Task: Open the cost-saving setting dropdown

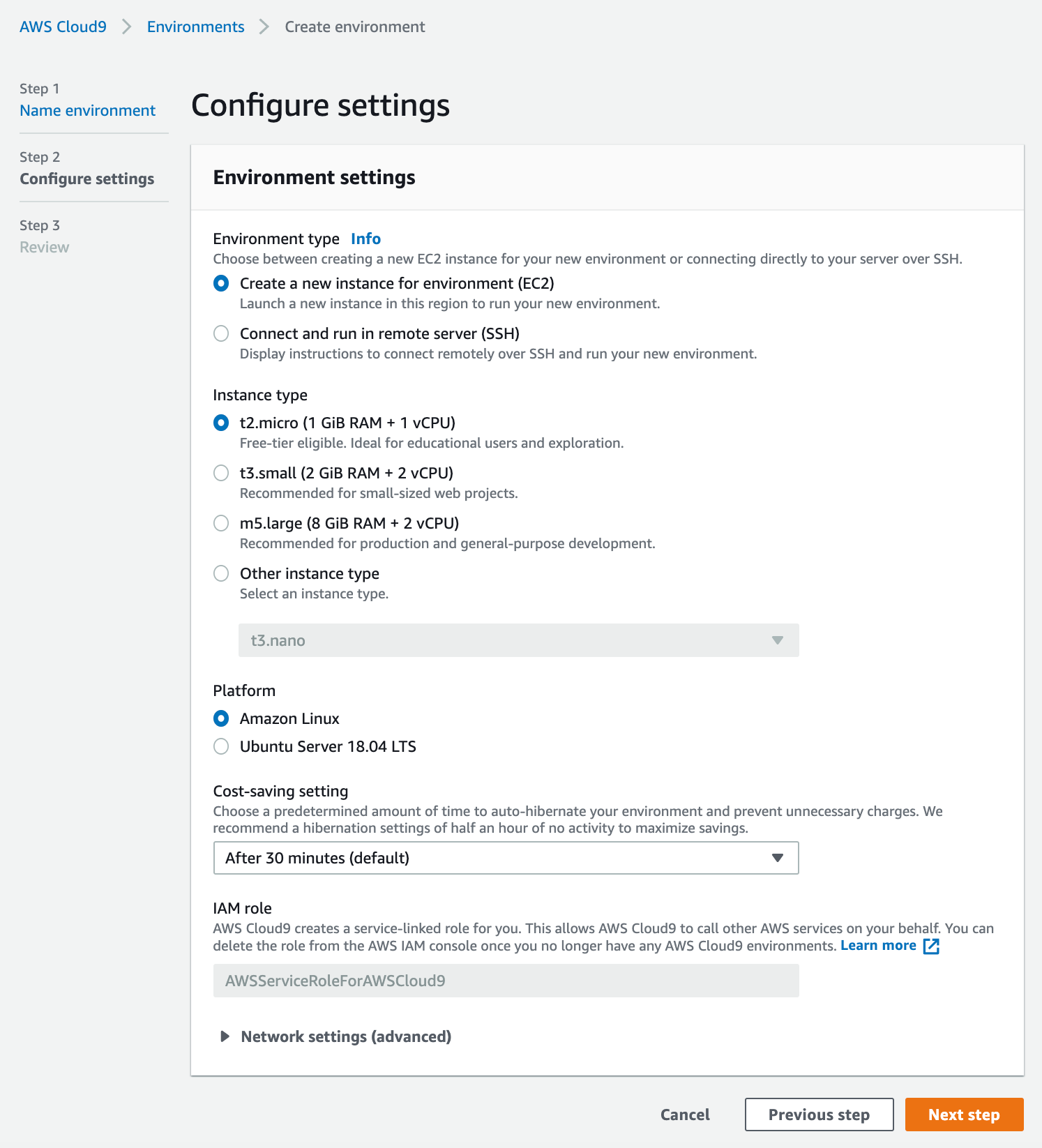Action: tap(506, 858)
